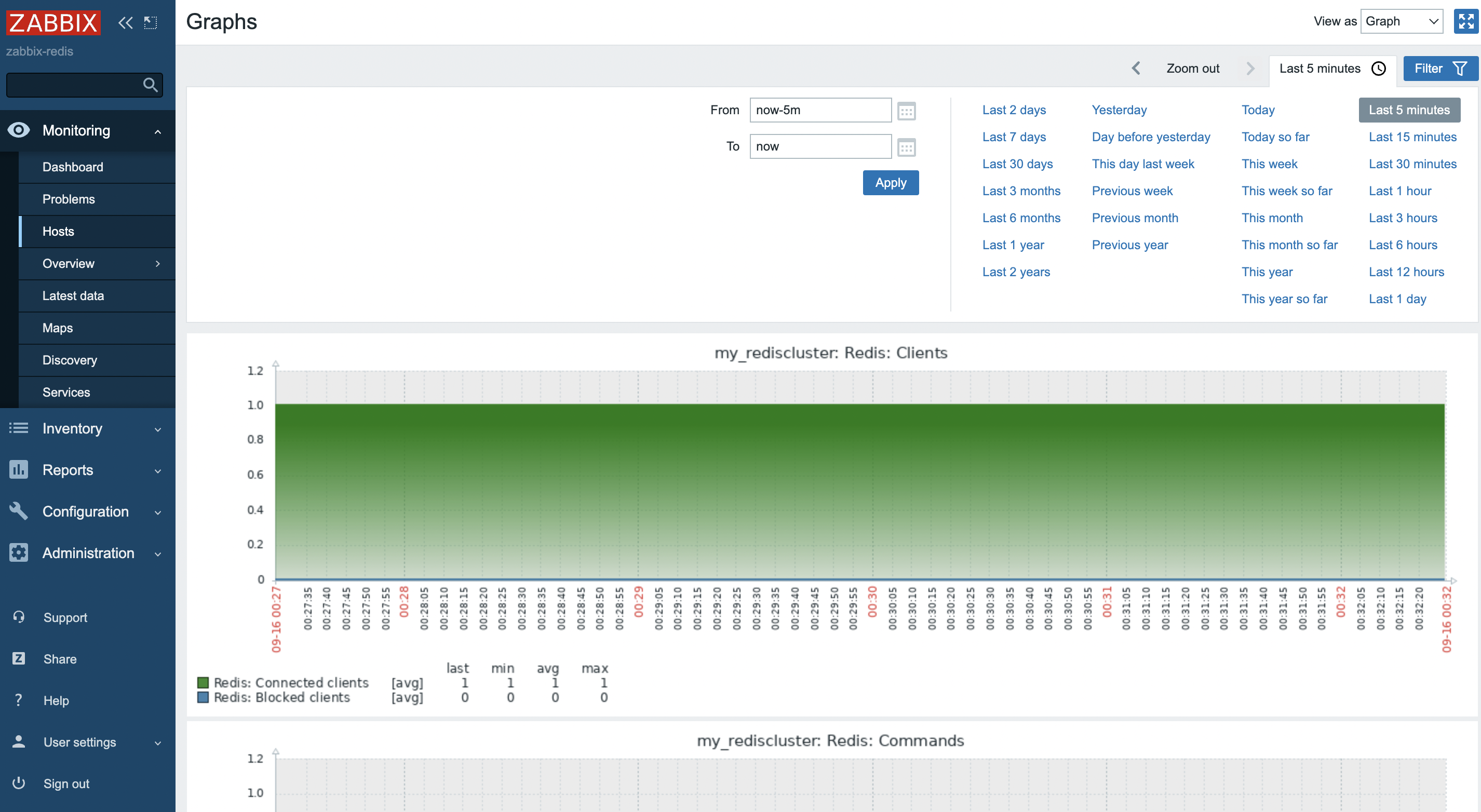Click the Zabbix logo icon
Screen dimensions: 1481x812
[x=54, y=20]
